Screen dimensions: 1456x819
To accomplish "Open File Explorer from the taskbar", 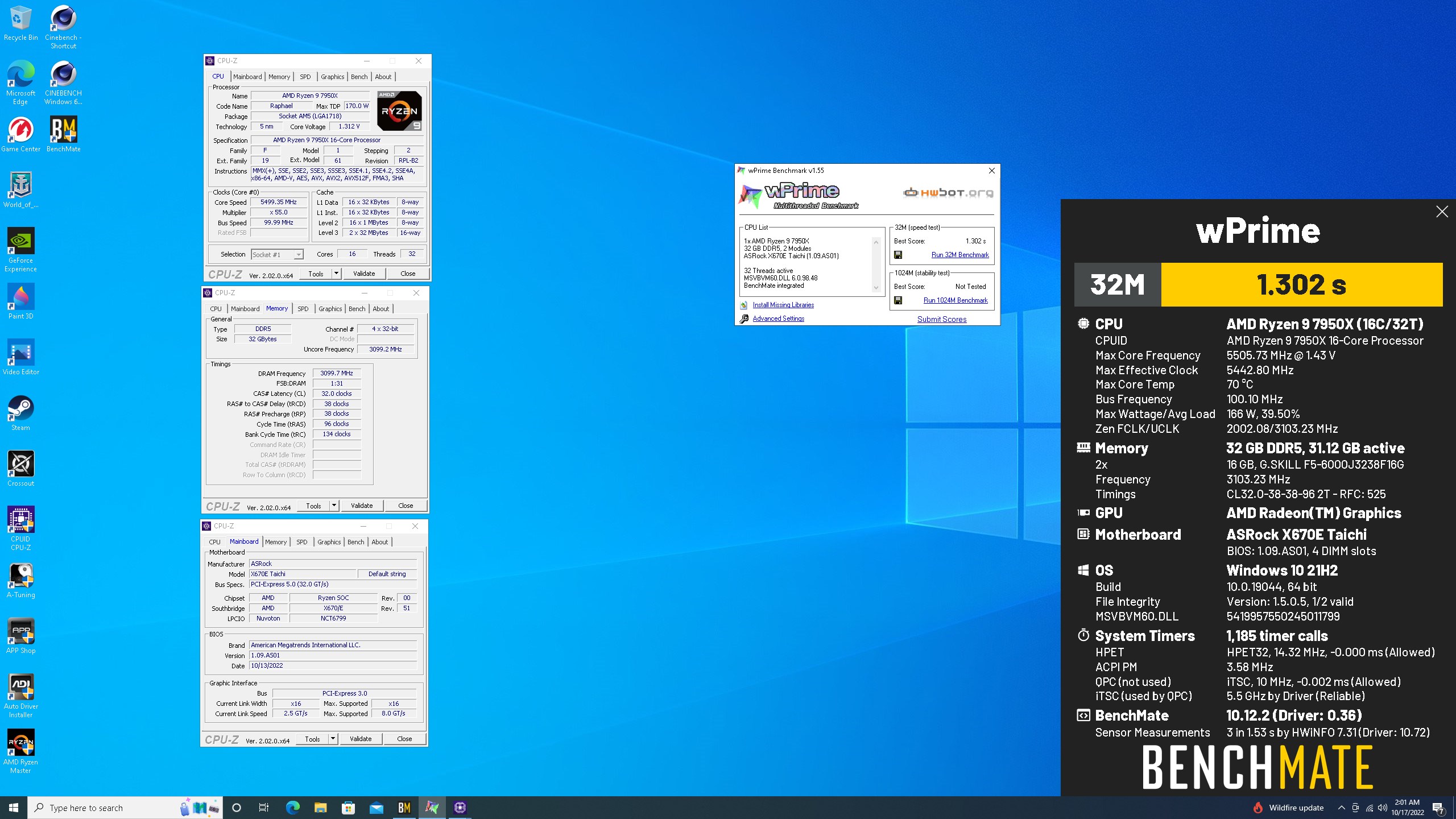I will pyautogui.click(x=321, y=808).
